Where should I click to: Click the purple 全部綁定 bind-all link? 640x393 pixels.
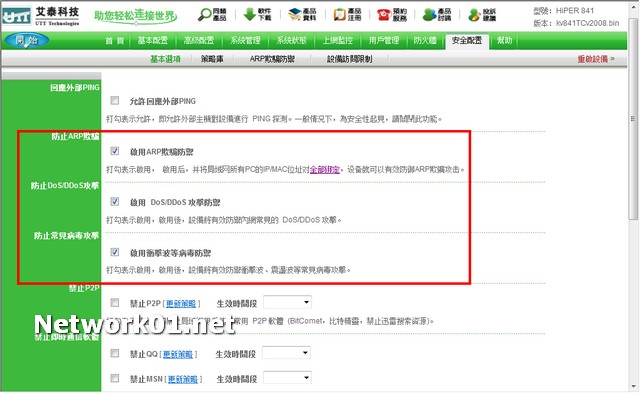[324, 169]
